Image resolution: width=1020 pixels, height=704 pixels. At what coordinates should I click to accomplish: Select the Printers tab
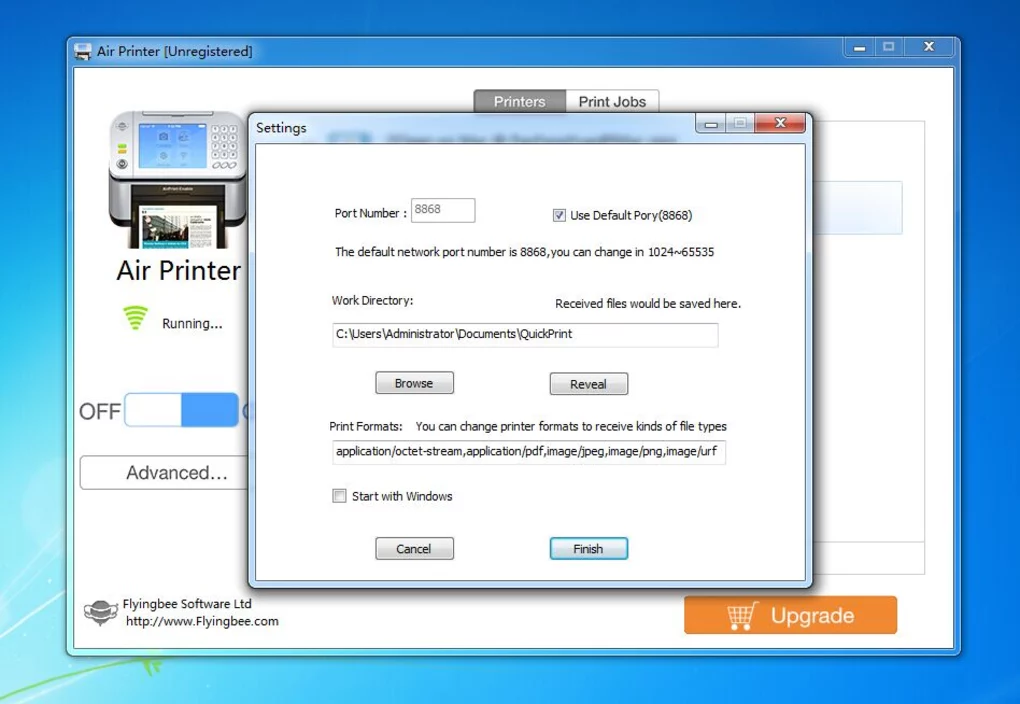[519, 101]
